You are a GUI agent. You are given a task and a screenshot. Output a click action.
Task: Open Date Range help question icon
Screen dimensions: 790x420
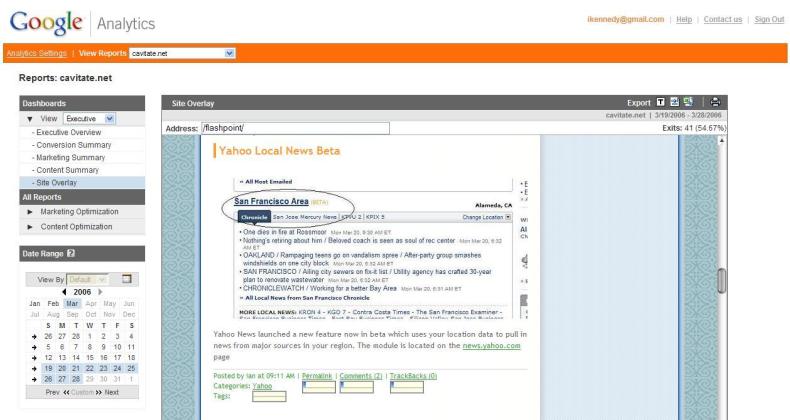[71, 253]
